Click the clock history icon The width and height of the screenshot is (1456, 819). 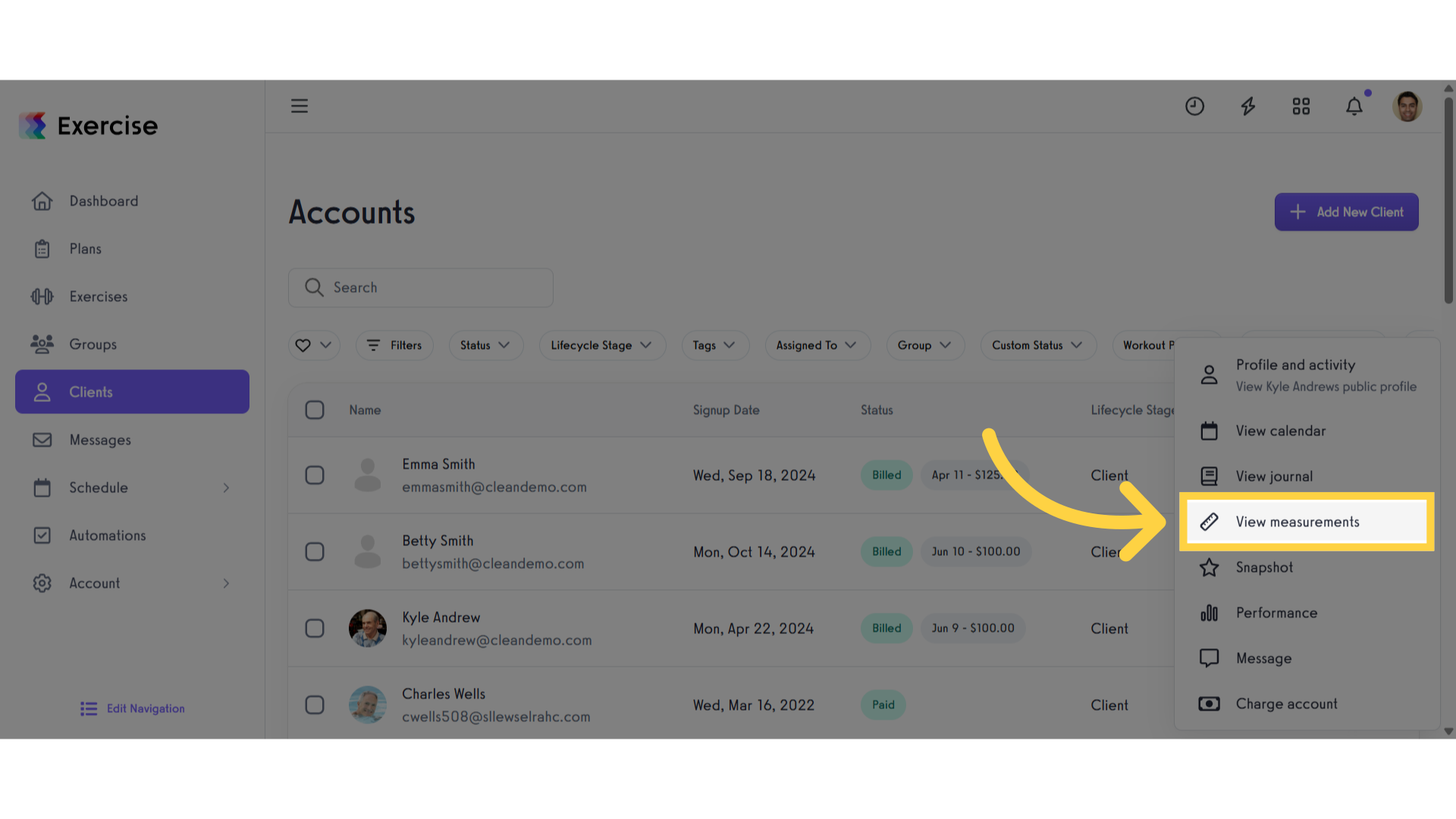1195,106
